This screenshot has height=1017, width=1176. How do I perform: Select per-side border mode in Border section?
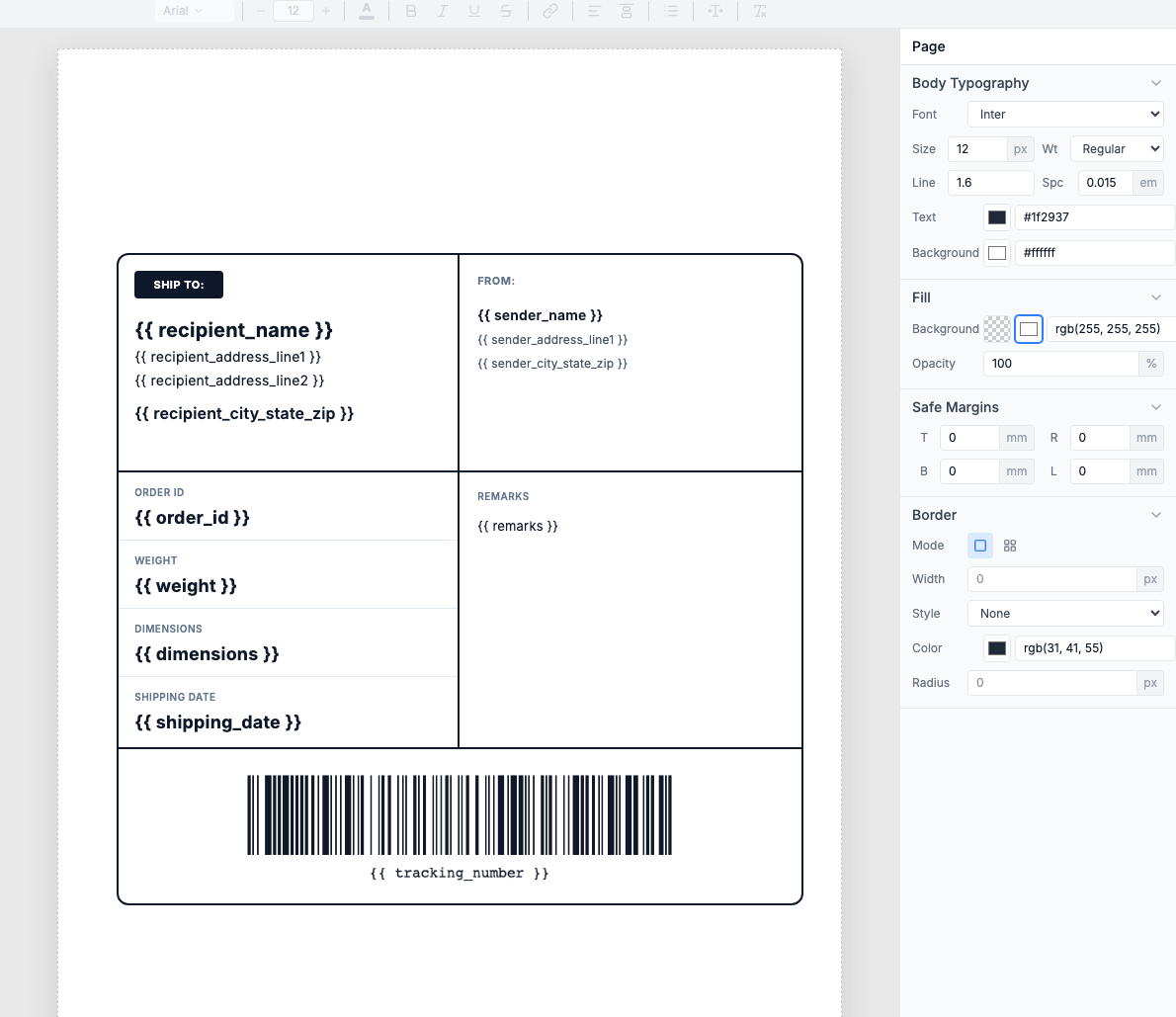[1009, 546]
